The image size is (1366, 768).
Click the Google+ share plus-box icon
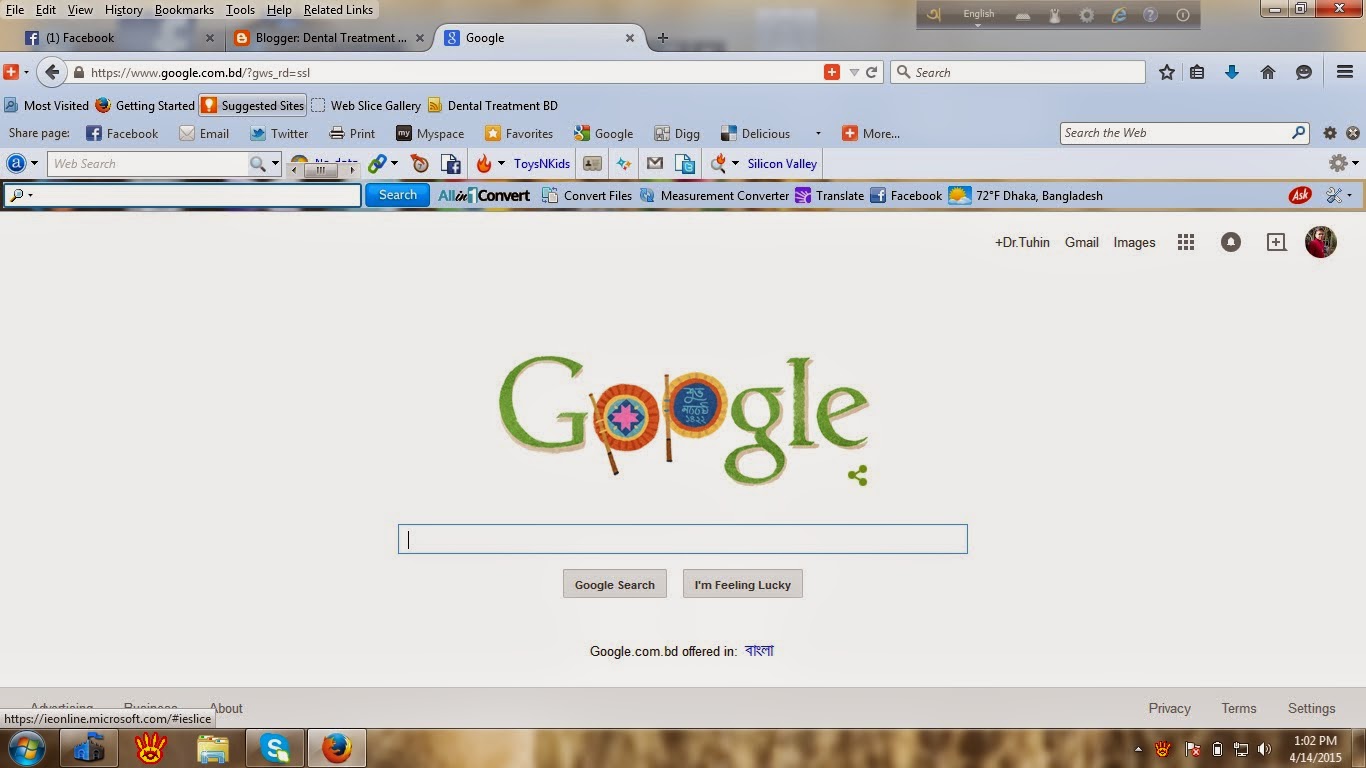pyautogui.click(x=1276, y=242)
